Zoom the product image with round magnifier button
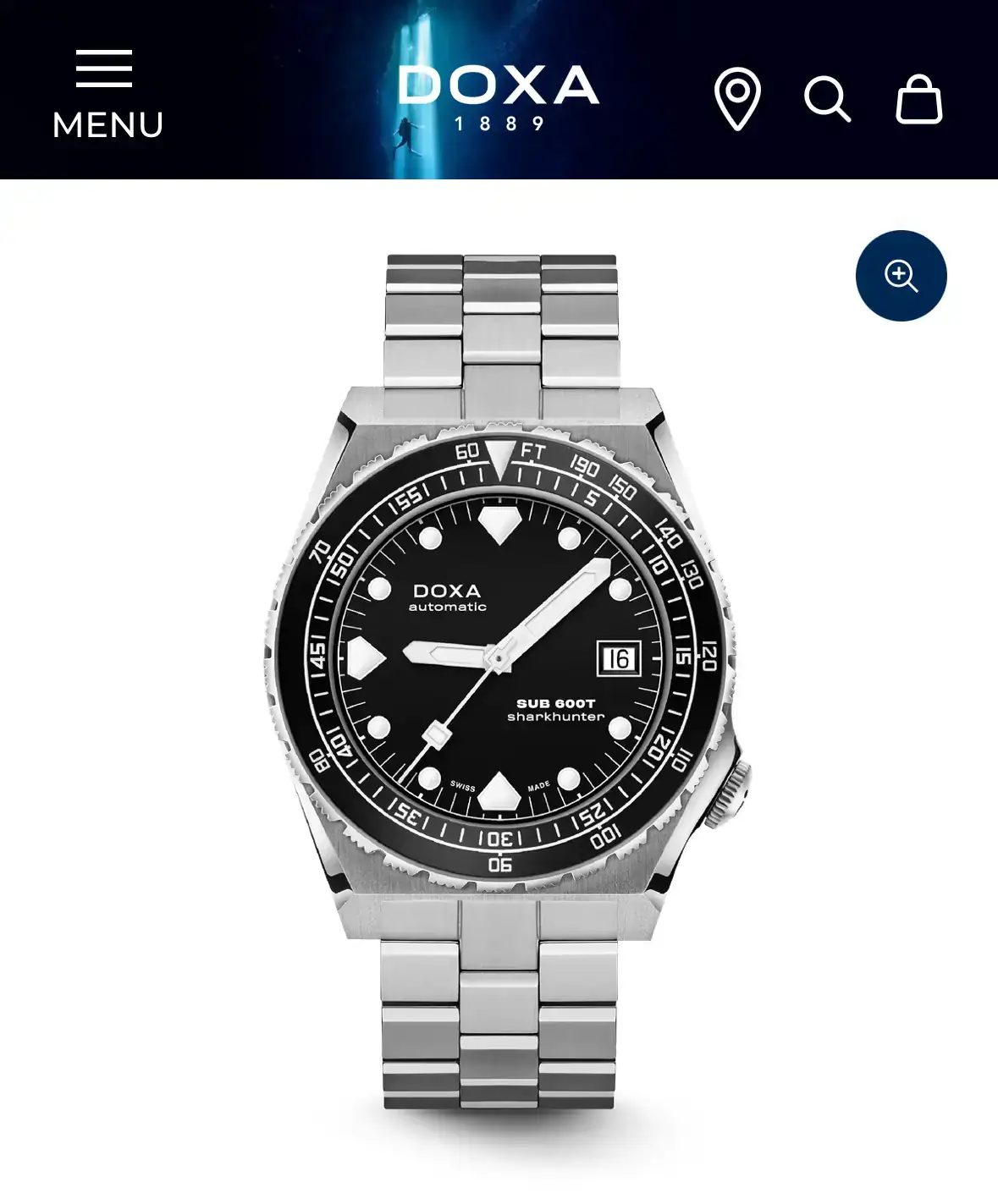This screenshot has width=998, height=1204. [x=901, y=276]
